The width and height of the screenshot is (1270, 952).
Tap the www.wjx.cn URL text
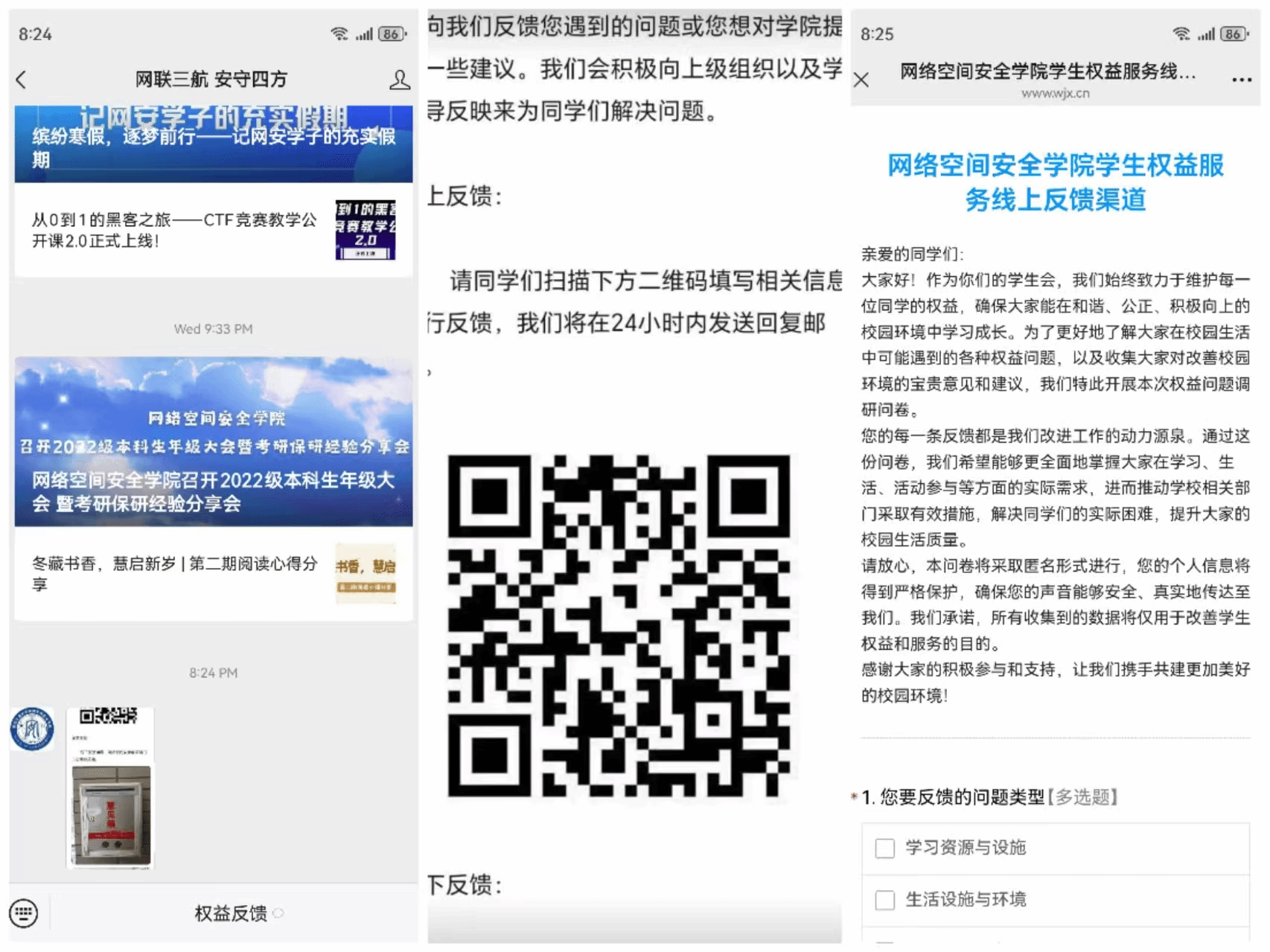pyautogui.click(x=1055, y=94)
